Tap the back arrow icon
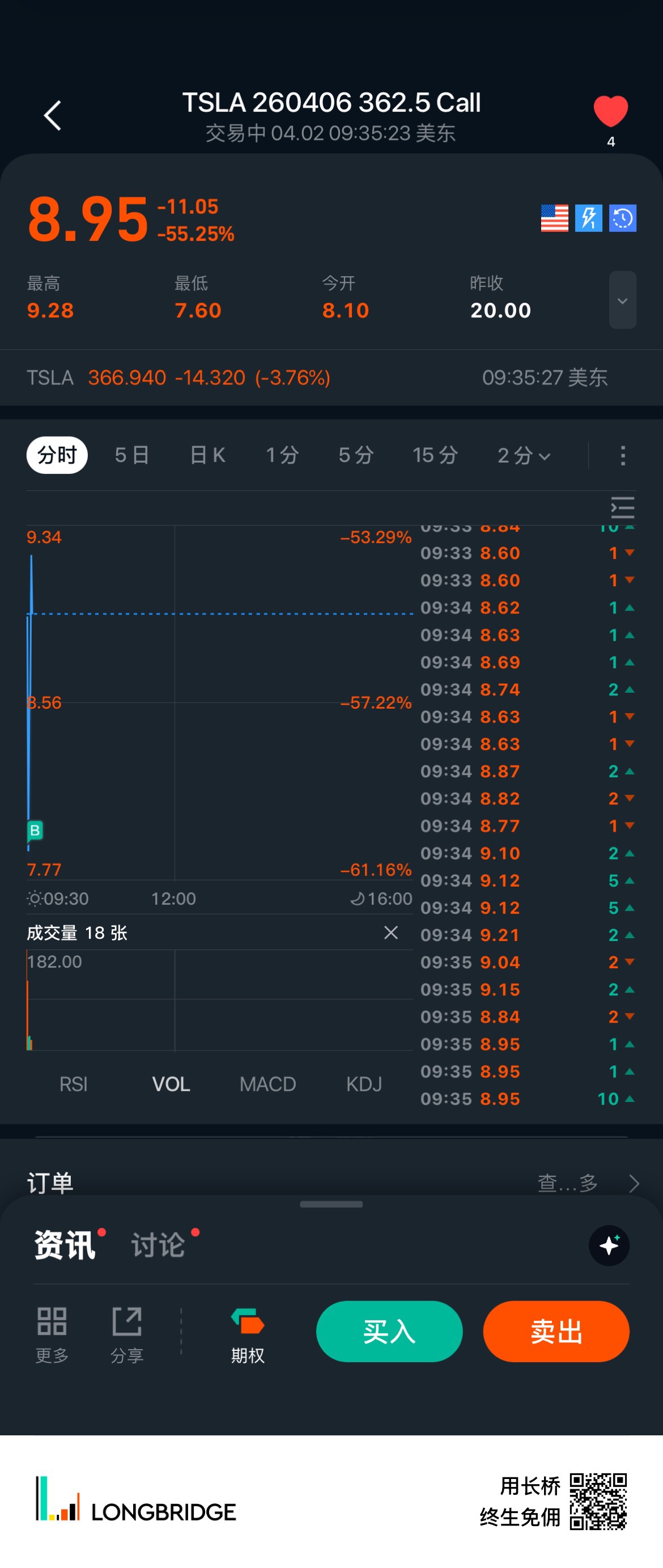This screenshot has width=663, height=1568. (x=53, y=116)
